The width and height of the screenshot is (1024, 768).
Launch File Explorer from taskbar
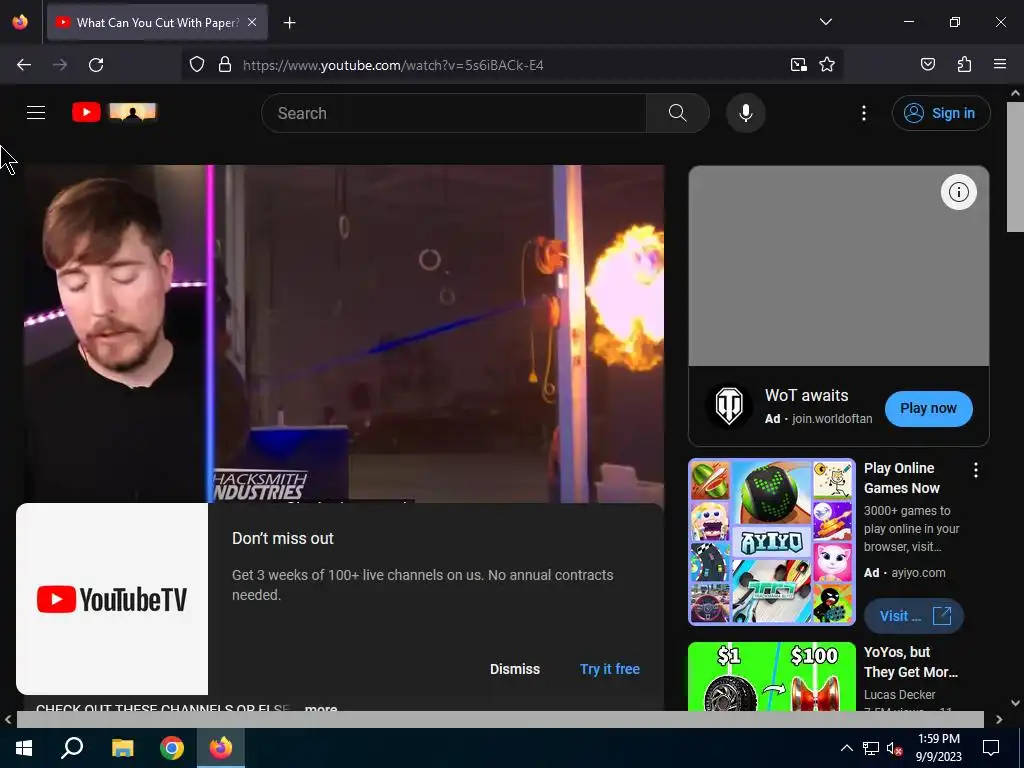pos(122,748)
